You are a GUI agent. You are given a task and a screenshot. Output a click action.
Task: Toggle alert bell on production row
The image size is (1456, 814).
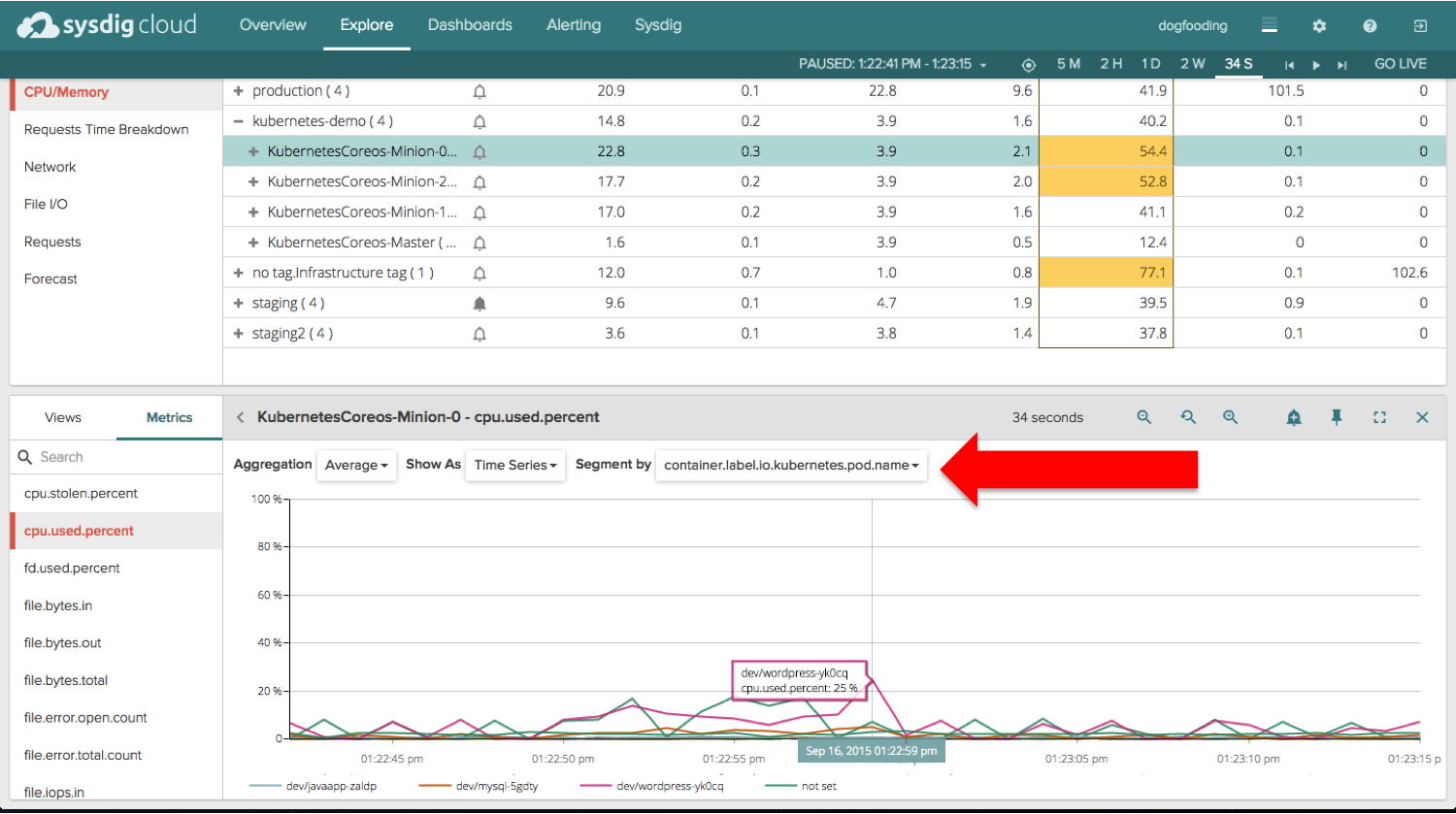pyautogui.click(x=480, y=91)
